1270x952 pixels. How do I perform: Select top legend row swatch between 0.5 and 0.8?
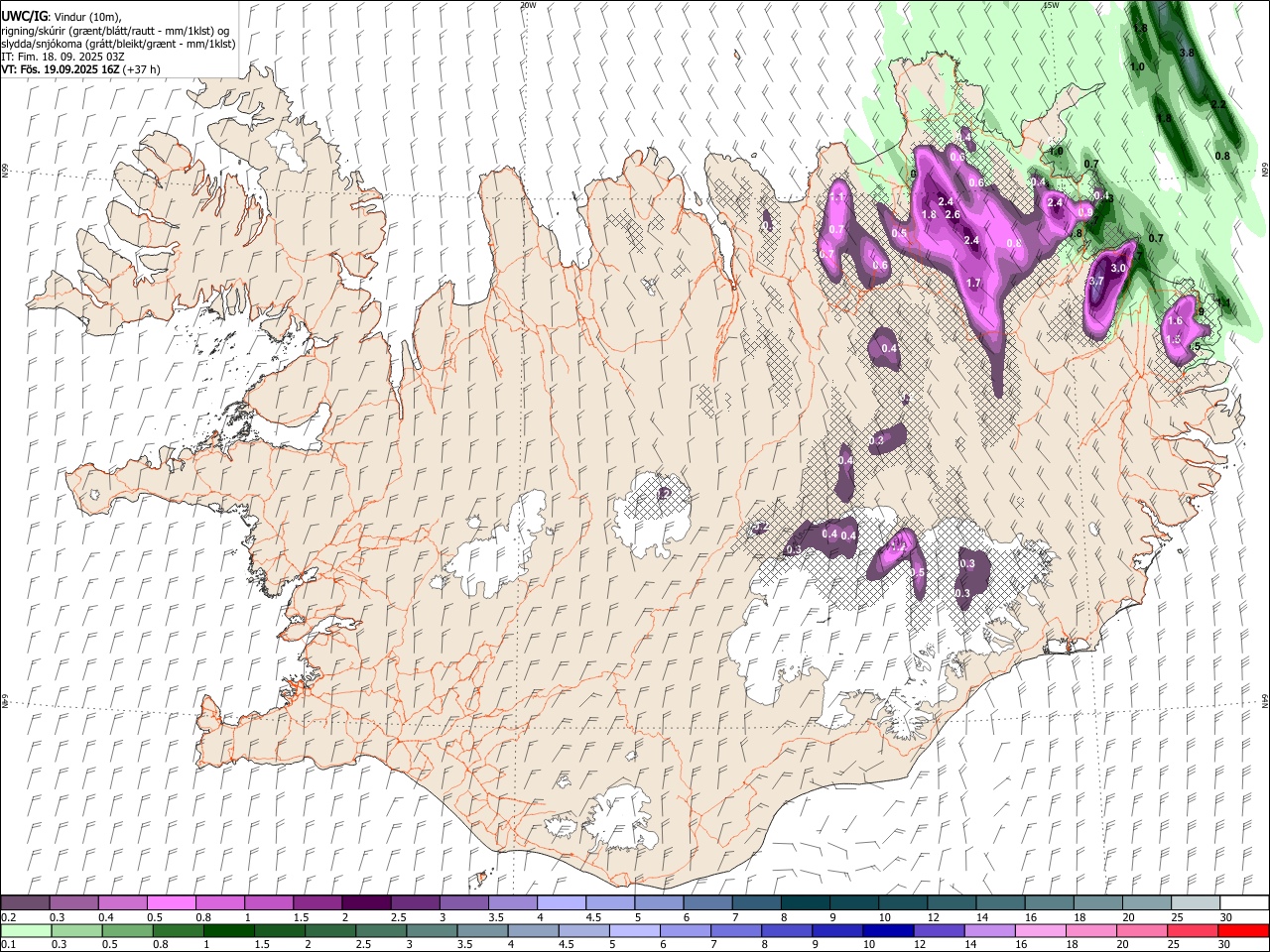[171, 902]
